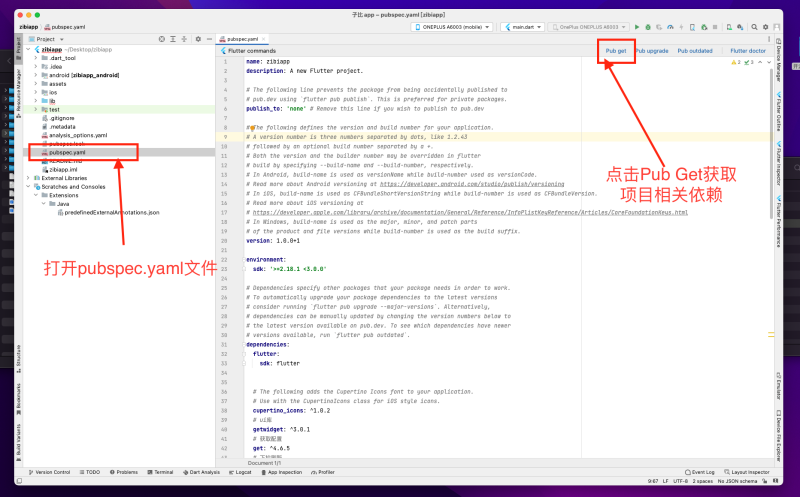The image size is (800, 497).
Task: Toggle the Project side tab
Action: tap(18, 48)
